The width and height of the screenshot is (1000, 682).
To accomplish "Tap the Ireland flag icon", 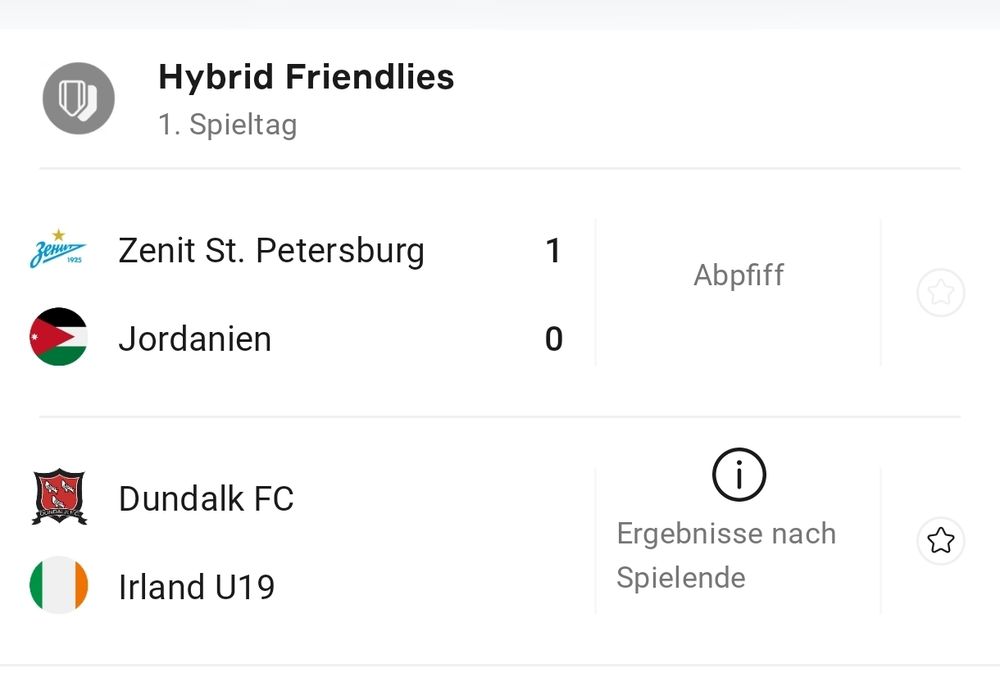I will click(x=58, y=585).
